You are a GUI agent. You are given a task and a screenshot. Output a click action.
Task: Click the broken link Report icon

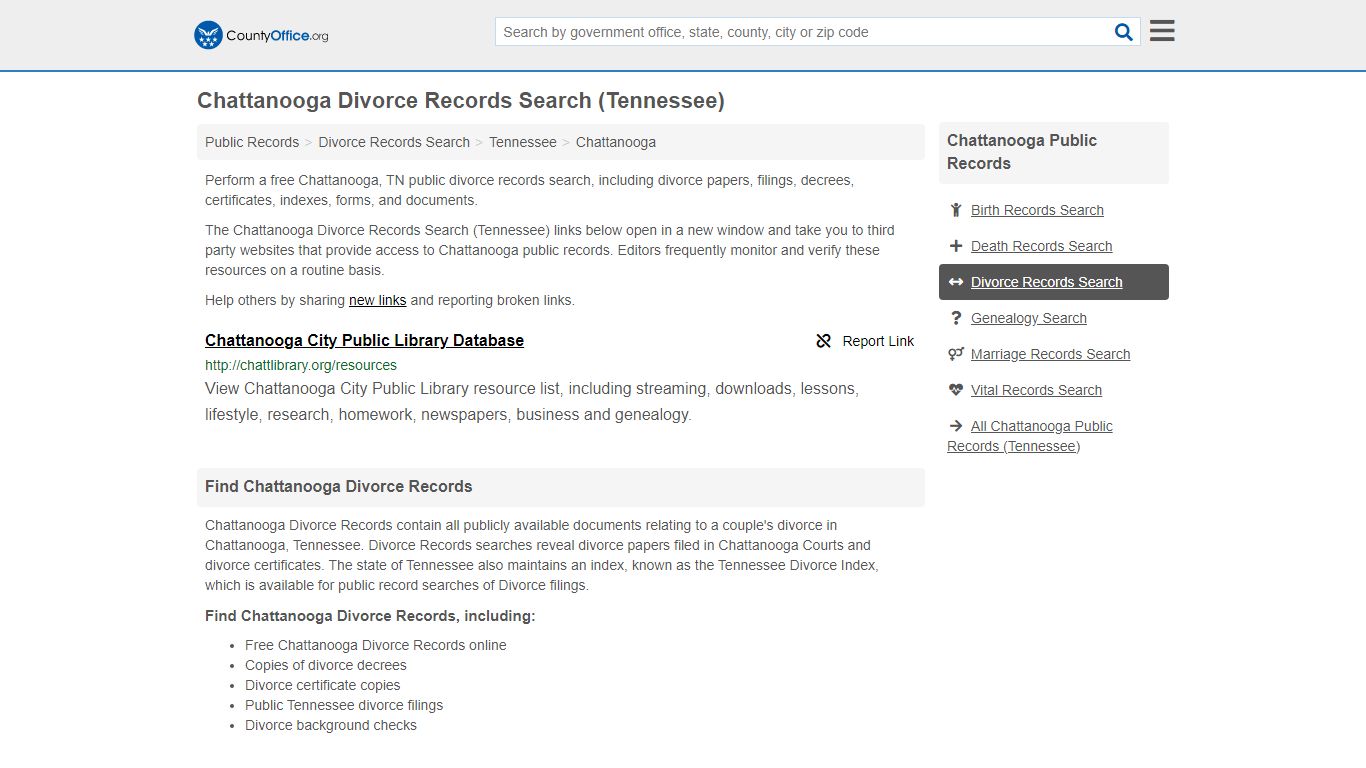pos(824,341)
